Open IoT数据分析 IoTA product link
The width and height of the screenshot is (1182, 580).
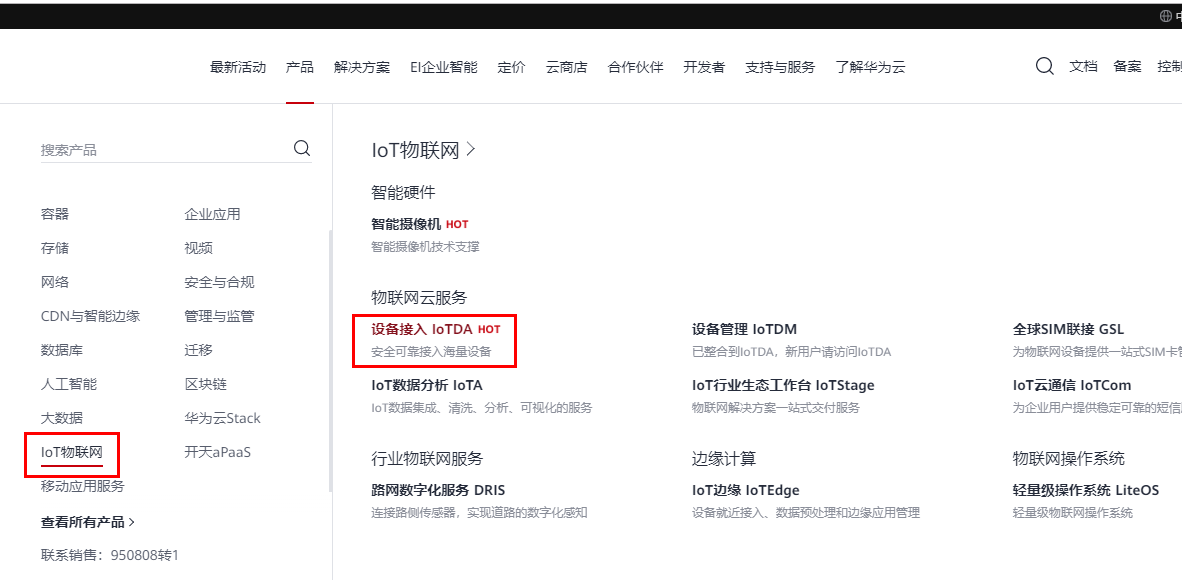pyautogui.click(x=427, y=385)
